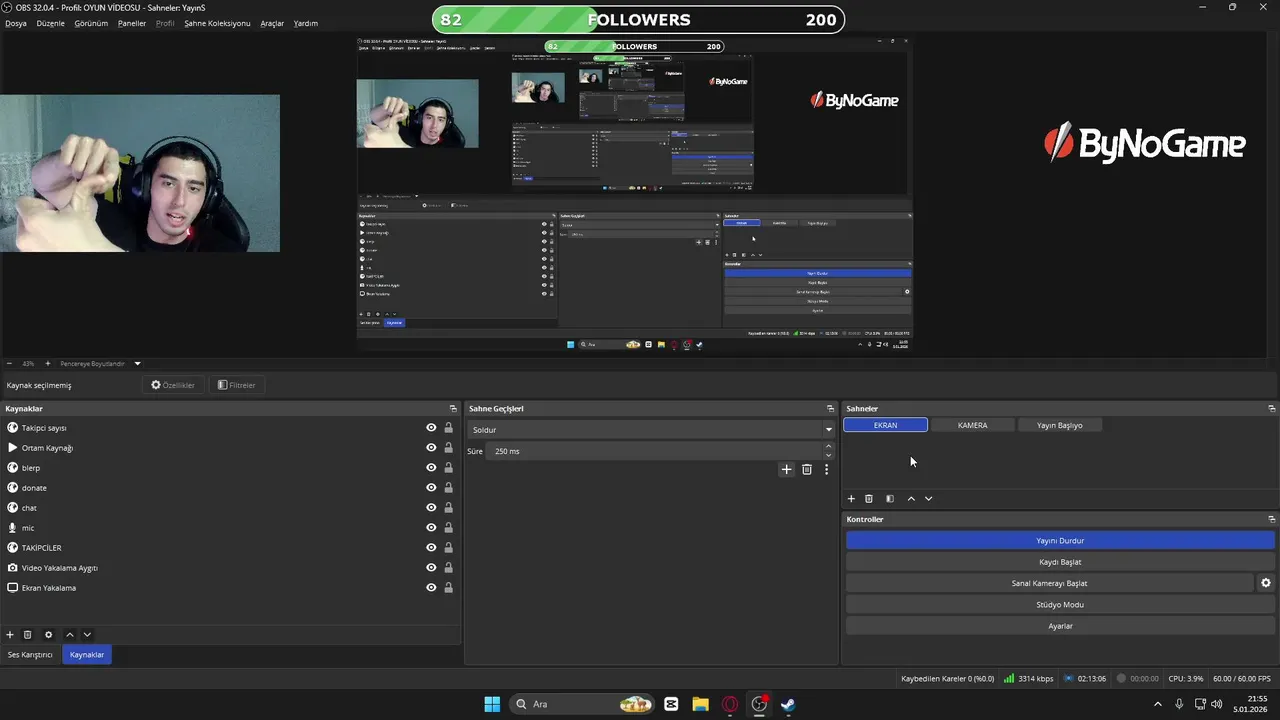Move source down with Kaynaklar down arrow
The height and width of the screenshot is (720, 1280).
87,635
